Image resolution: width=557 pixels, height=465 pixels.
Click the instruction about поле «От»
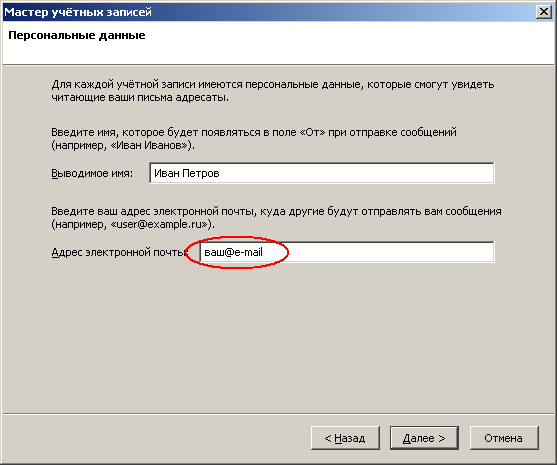point(254,139)
